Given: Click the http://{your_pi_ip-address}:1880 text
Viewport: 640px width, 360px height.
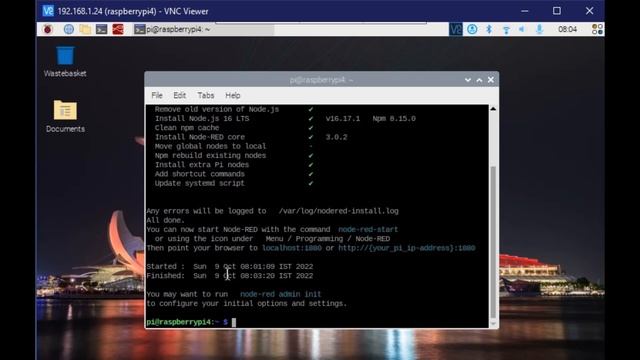Looking at the screenshot, I should (x=407, y=248).
